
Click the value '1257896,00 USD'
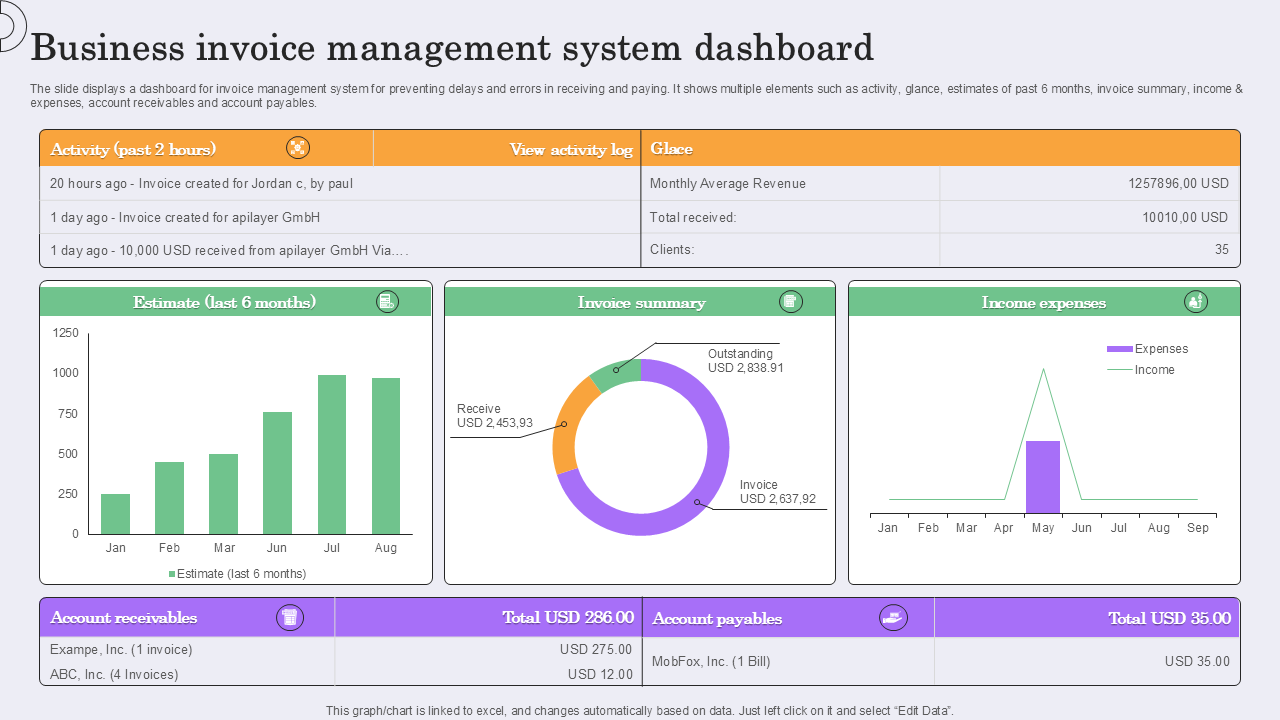[x=1178, y=184]
